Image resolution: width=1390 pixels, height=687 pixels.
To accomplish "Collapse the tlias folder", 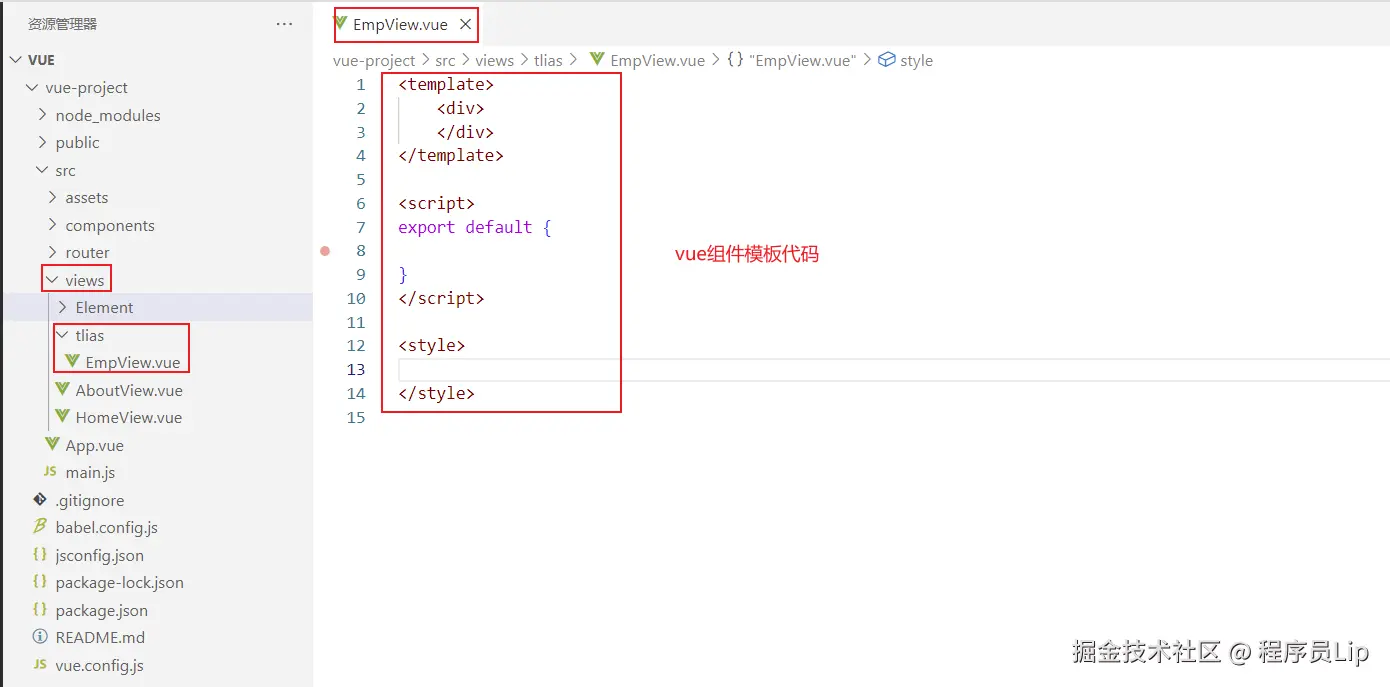I will click(x=63, y=335).
